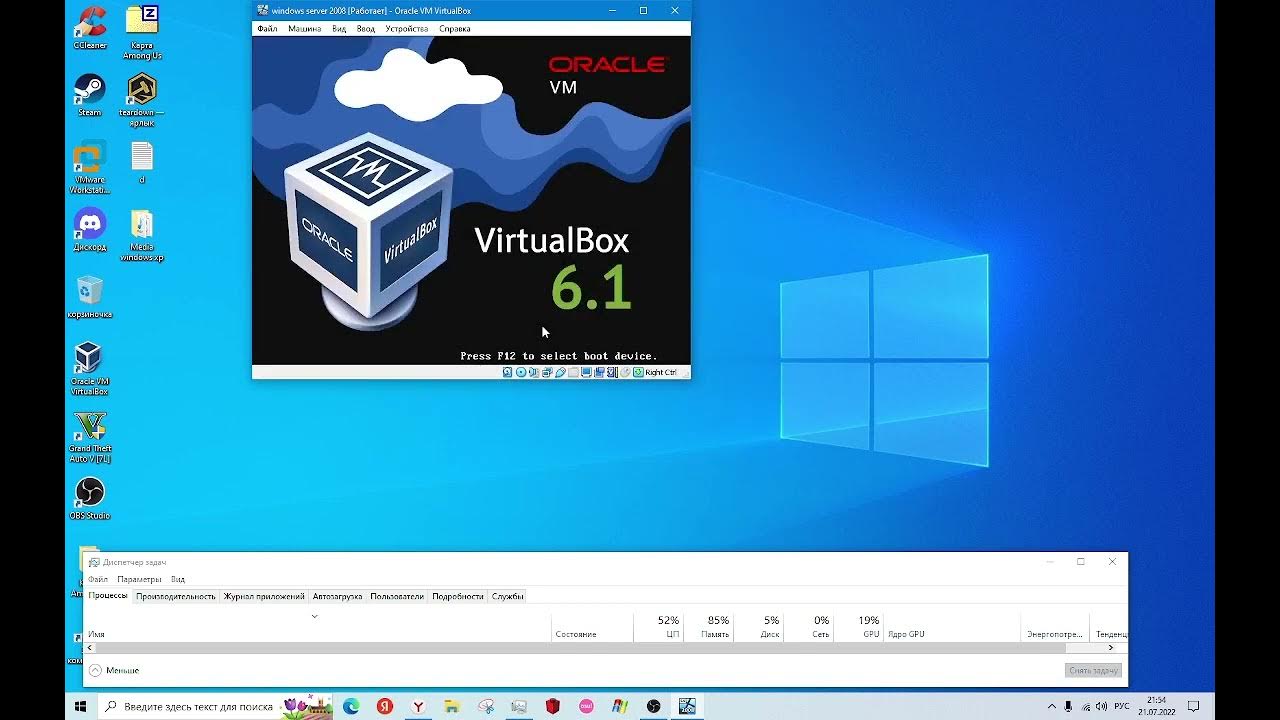Open Yandex red Я icon in taskbar
The height and width of the screenshot is (720, 1280).
[385, 706]
